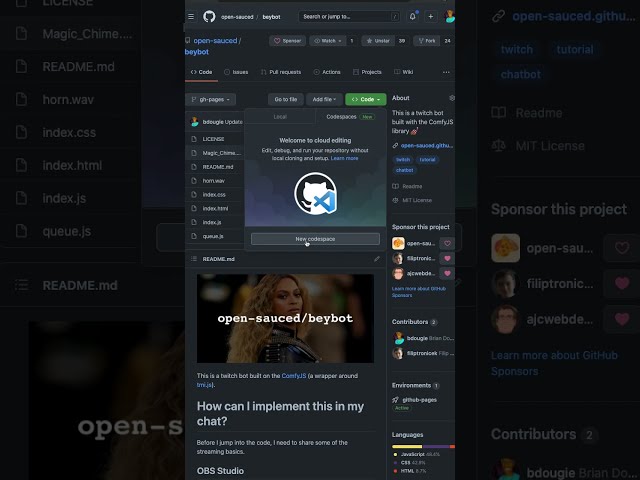
Task: Click the Sponsor heart button
Action: tap(288, 41)
